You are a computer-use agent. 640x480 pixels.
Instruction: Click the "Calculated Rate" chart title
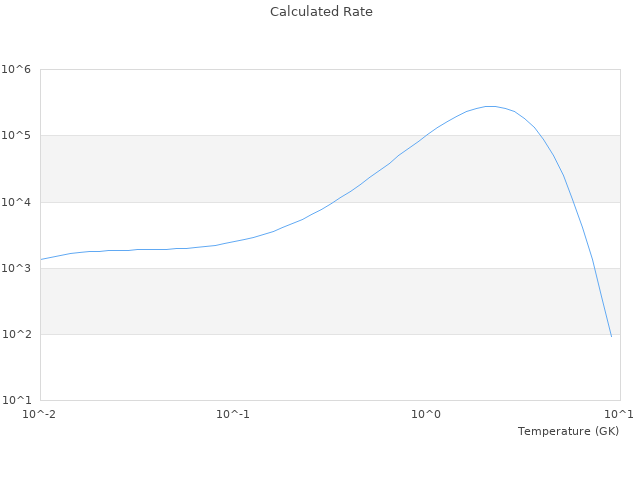(320, 12)
